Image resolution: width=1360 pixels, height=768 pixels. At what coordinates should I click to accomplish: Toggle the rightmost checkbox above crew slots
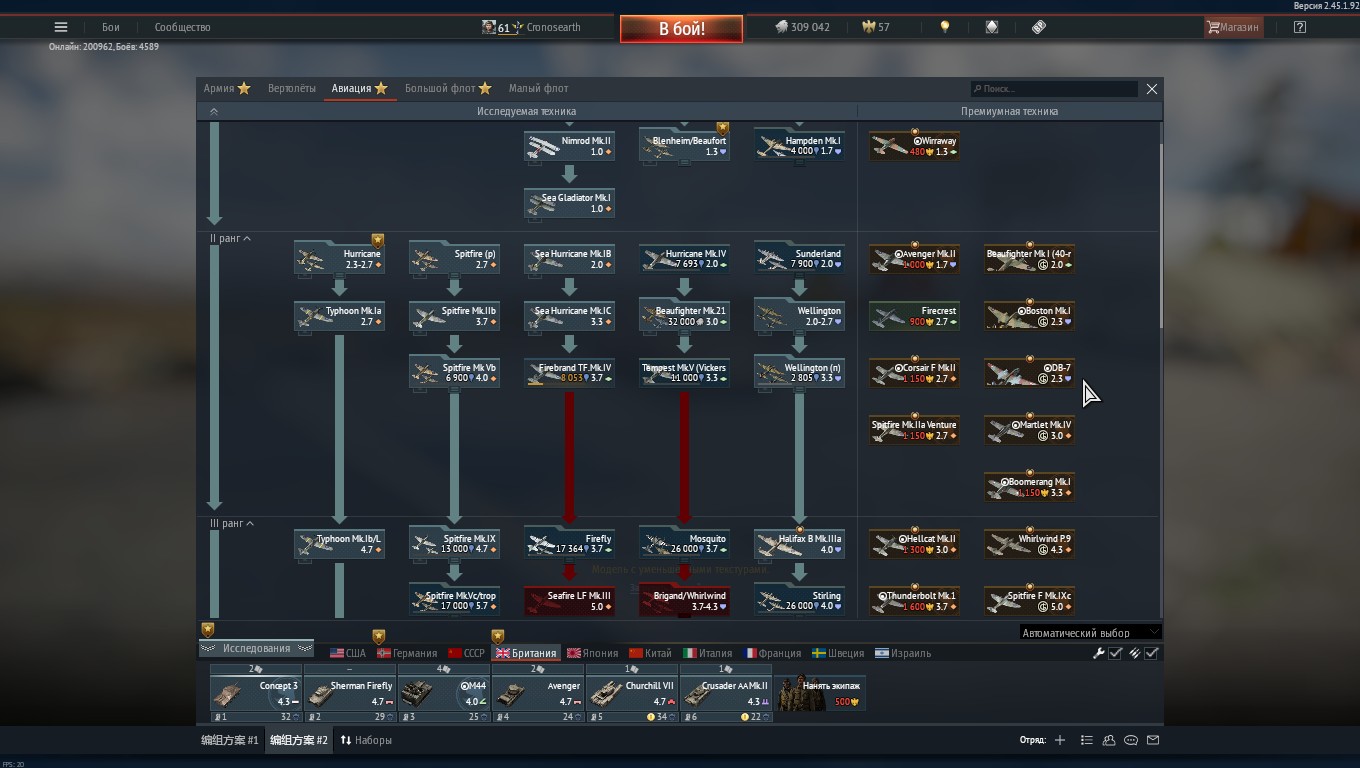click(1152, 653)
